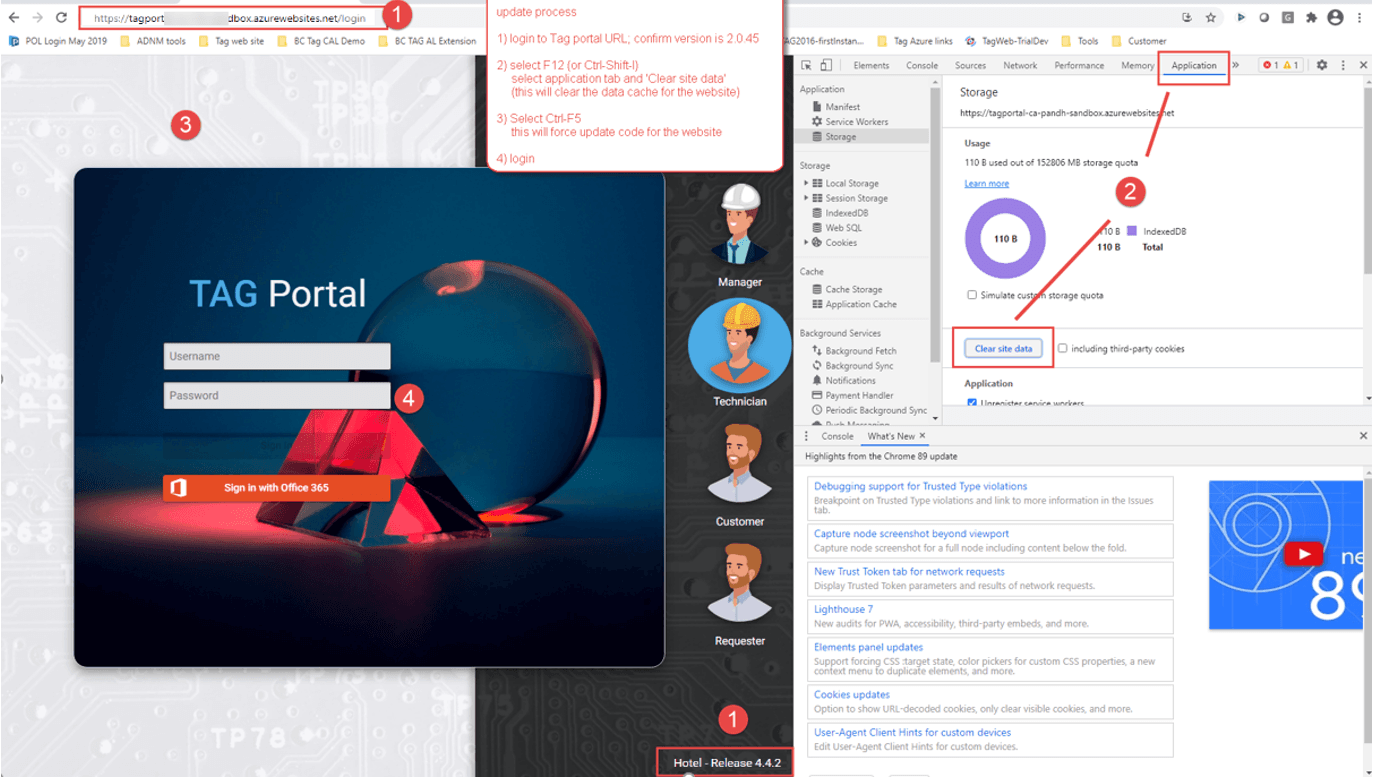The height and width of the screenshot is (779, 1374).
Task: Toggle the Unregister service workers checkbox
Action: pos(973,403)
